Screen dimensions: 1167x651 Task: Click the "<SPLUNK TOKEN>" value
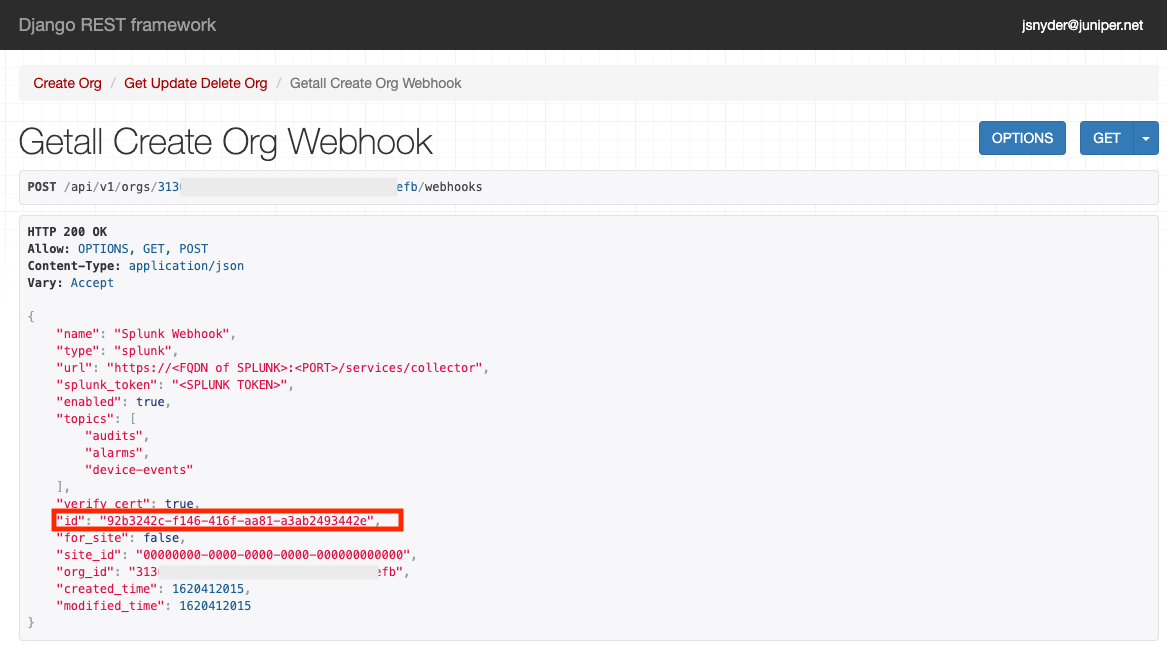[230, 385]
